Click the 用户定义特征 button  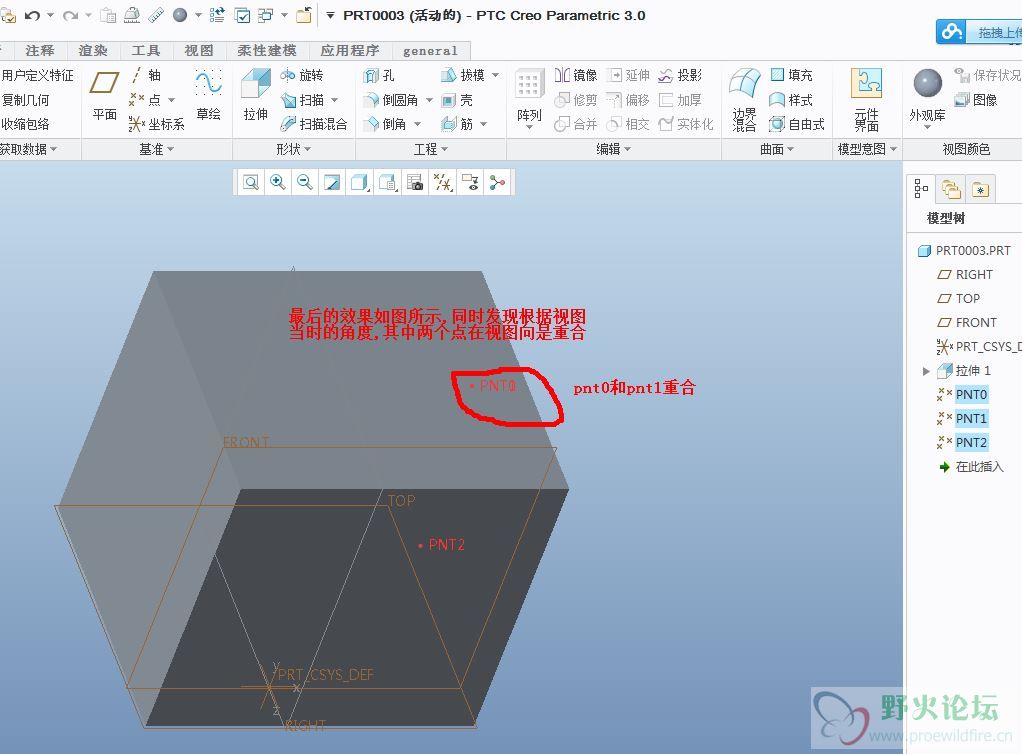(37, 76)
